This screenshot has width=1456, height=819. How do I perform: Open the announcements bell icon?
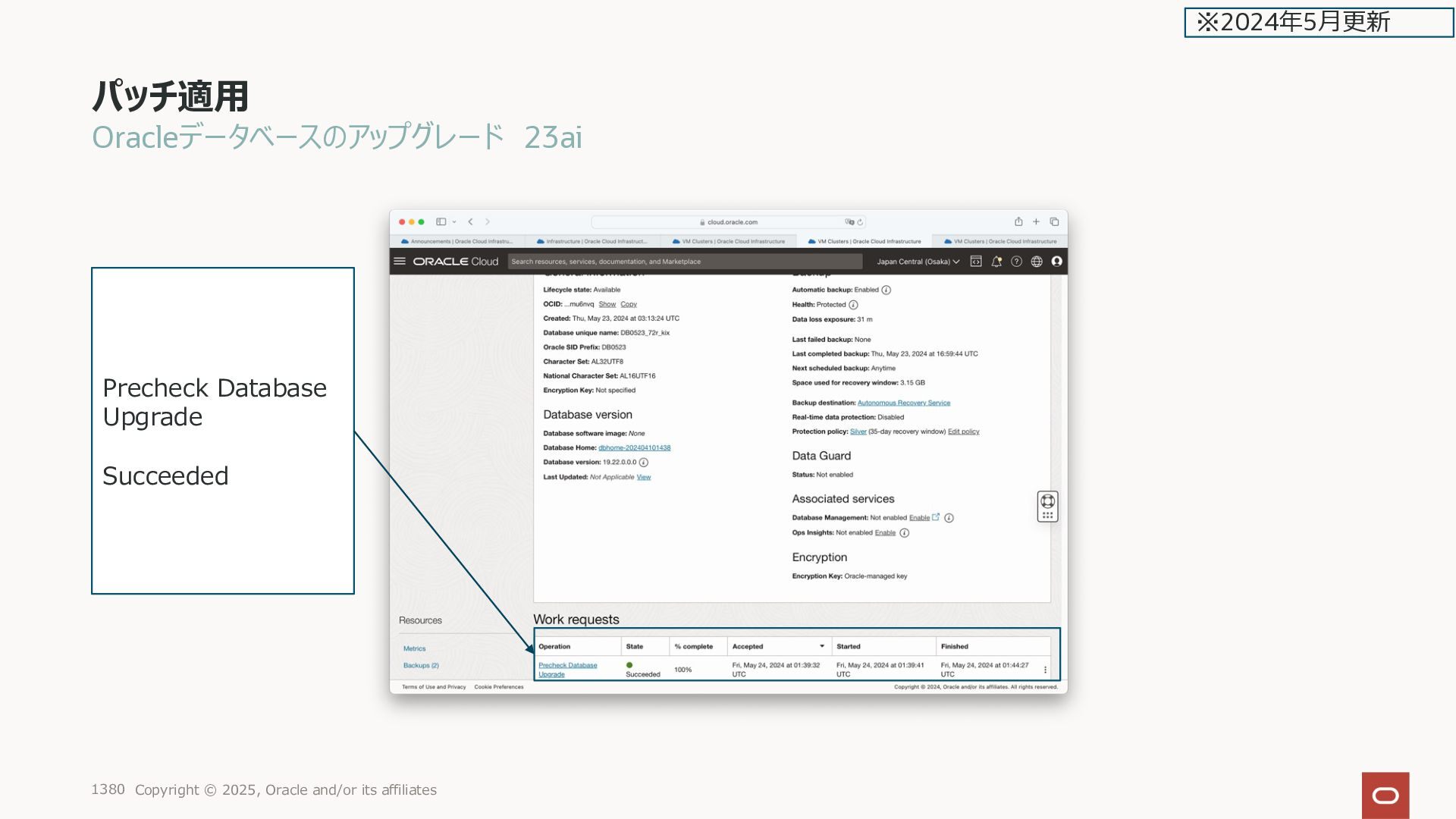pos(996,262)
